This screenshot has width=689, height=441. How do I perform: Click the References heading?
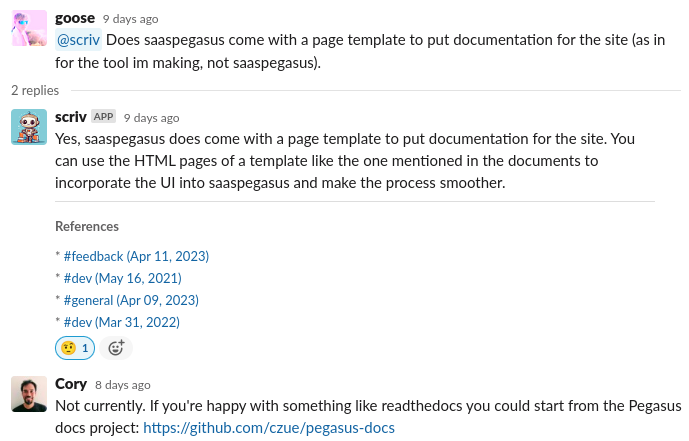87,226
